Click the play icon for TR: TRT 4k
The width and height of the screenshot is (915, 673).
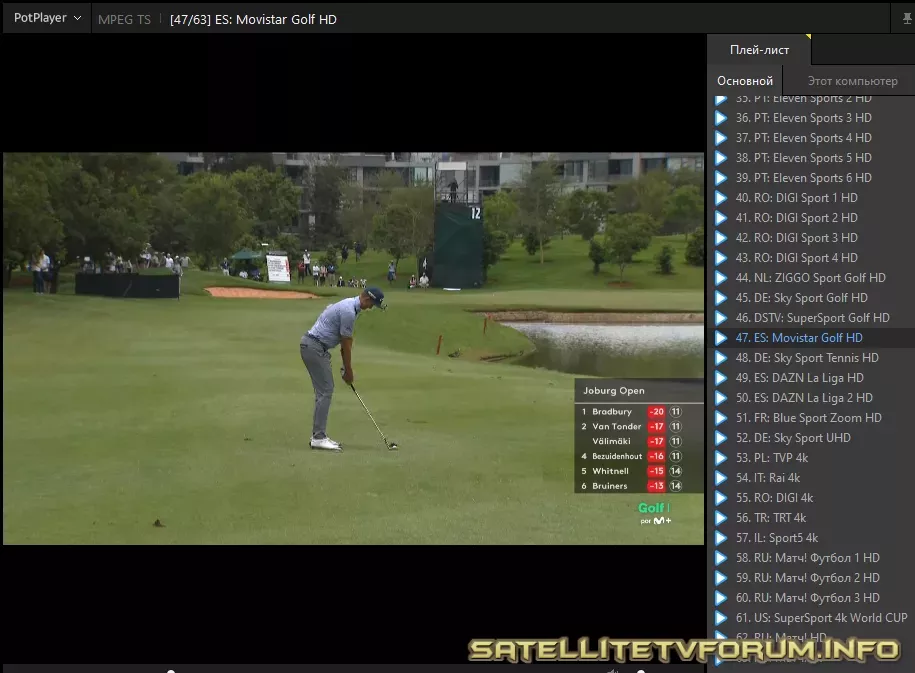tap(721, 518)
